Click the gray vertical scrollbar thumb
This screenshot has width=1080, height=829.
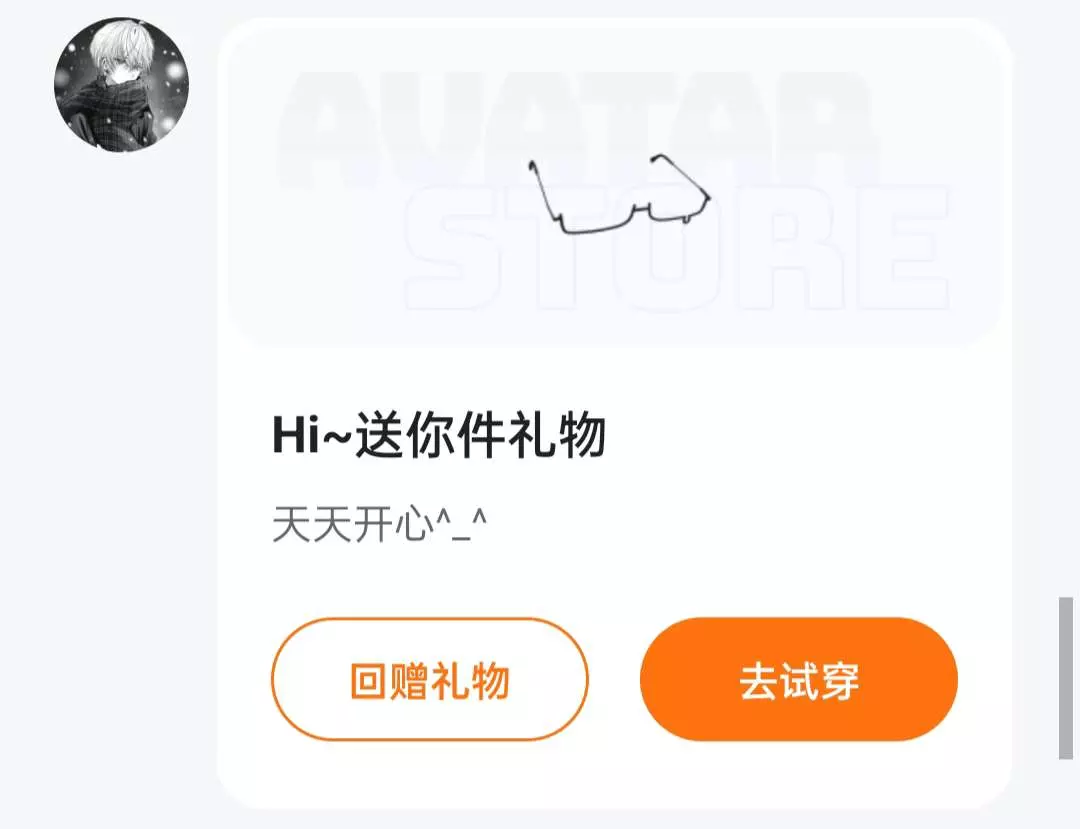[1066, 678]
